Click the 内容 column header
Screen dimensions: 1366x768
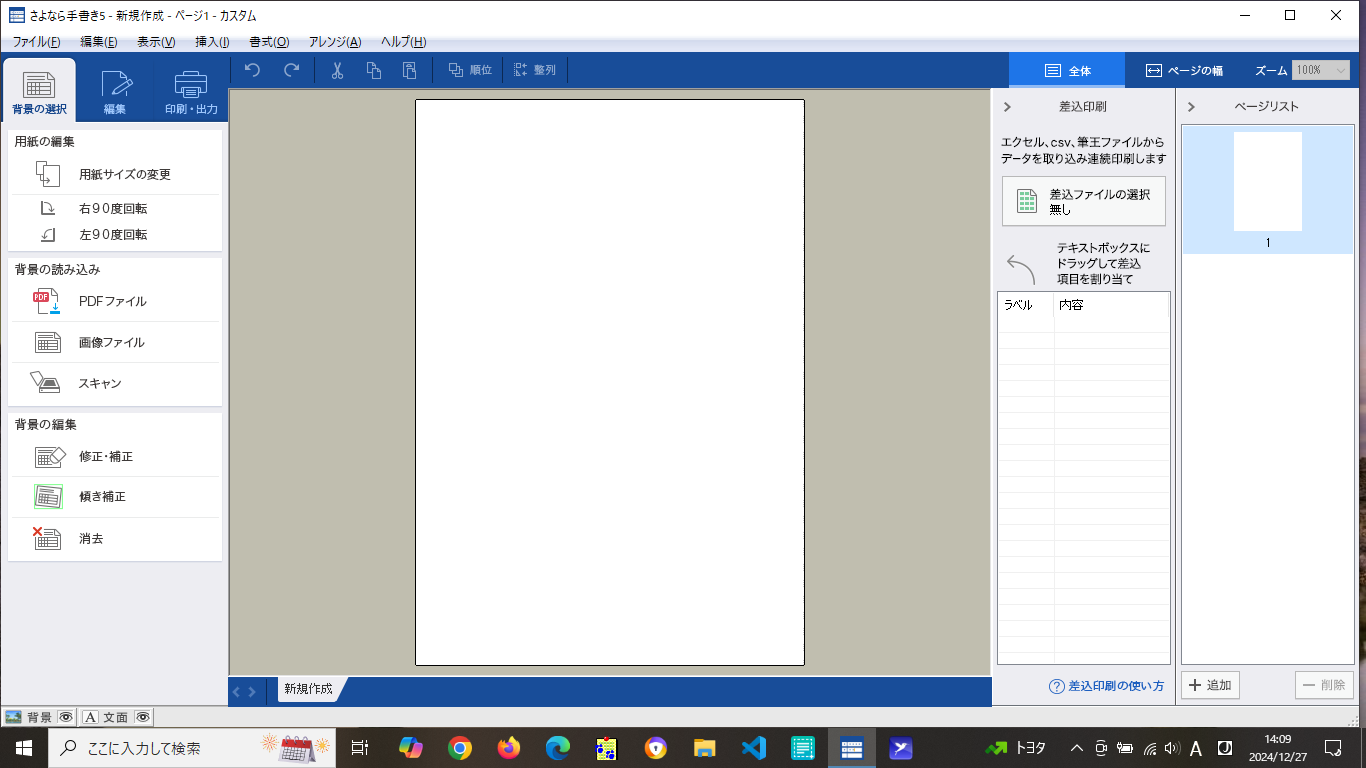tap(1111, 305)
